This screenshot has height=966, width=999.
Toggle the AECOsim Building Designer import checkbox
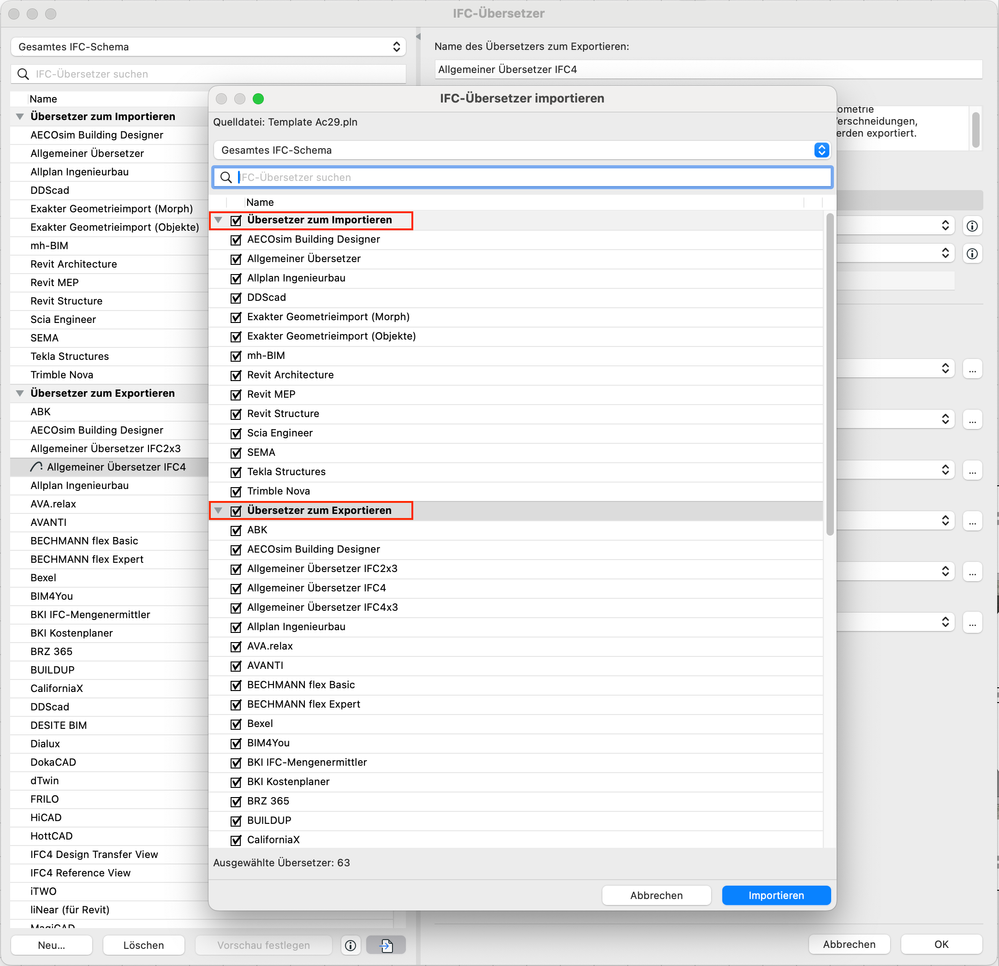click(236, 240)
